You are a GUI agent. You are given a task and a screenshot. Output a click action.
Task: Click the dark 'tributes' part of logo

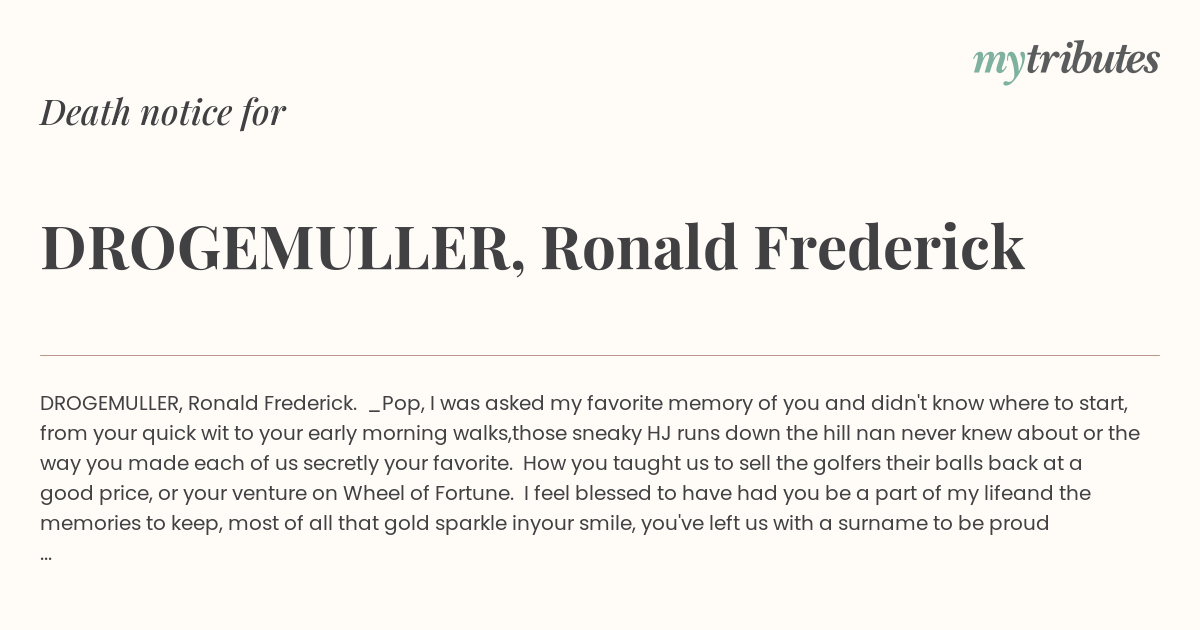point(1092,59)
